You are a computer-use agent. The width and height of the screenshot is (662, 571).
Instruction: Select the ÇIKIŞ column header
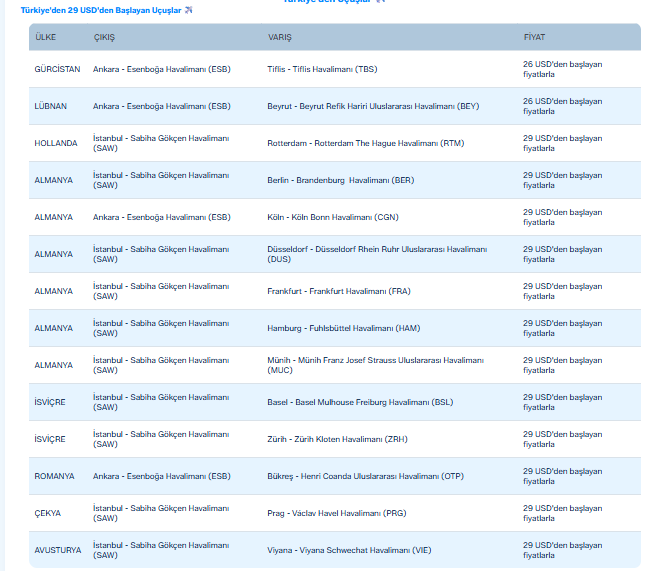click(104, 37)
